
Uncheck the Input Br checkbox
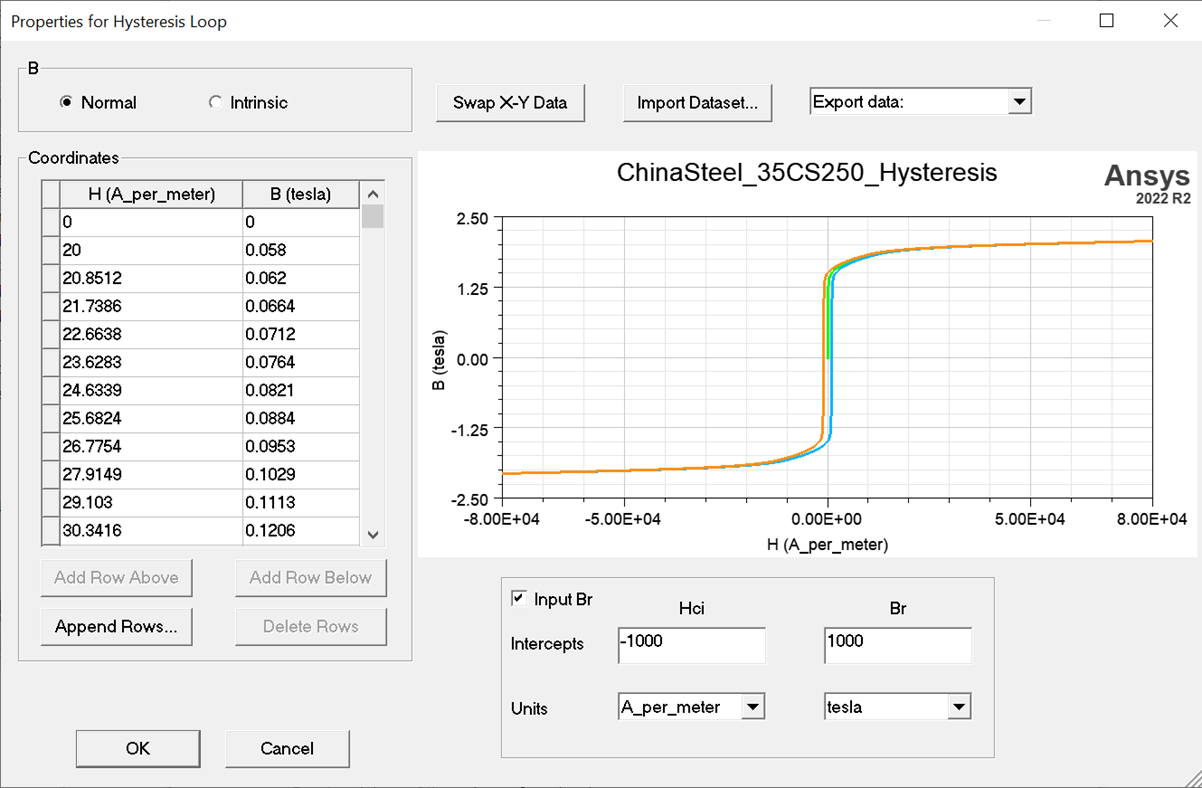(518, 599)
